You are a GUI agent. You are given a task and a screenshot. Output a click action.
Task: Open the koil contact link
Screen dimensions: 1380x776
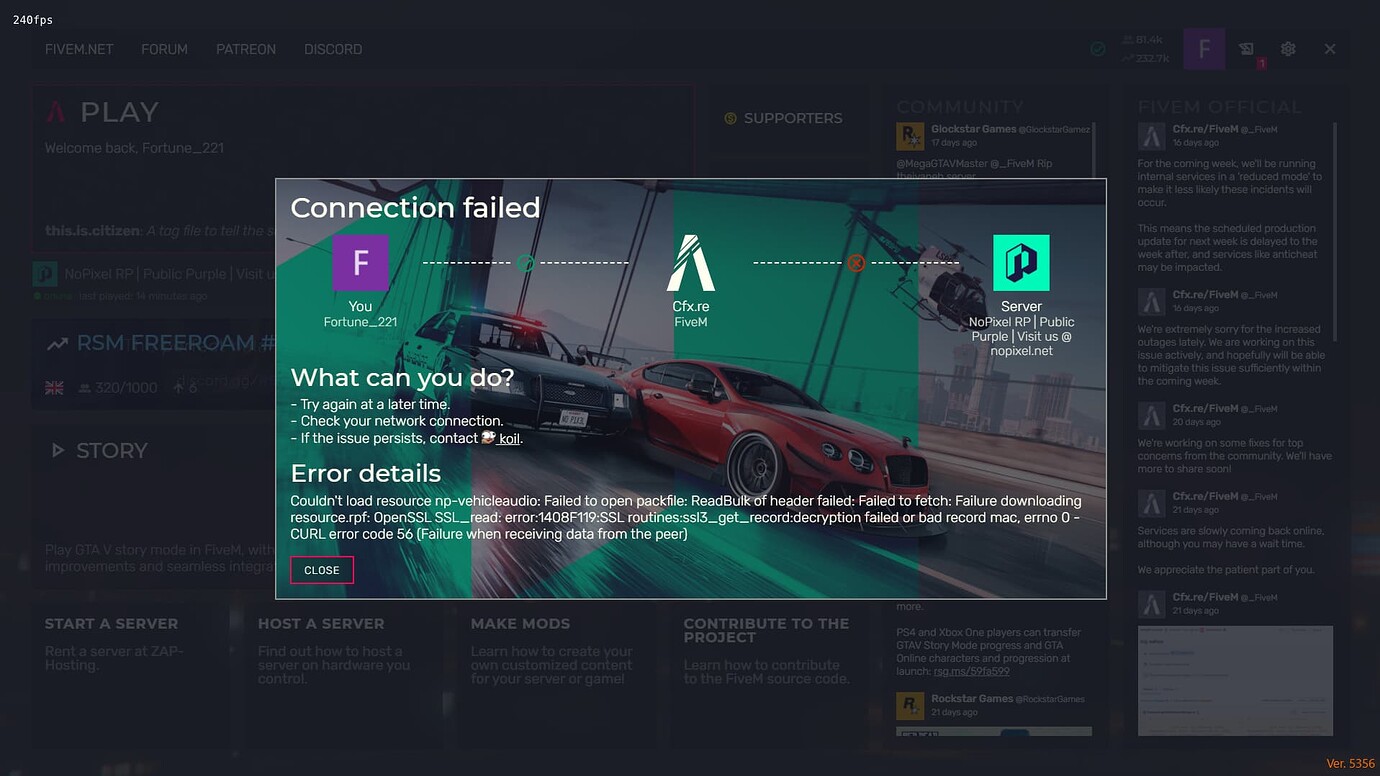tap(509, 438)
